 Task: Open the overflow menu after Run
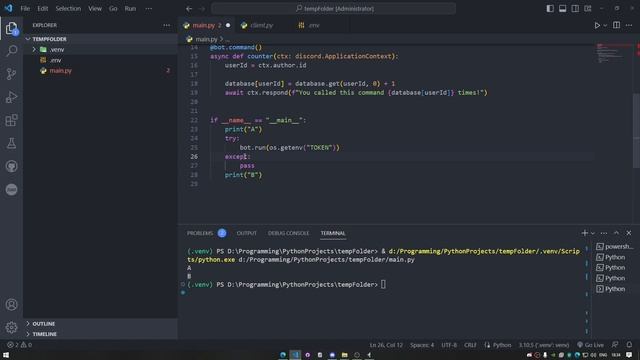[x=149, y=9]
